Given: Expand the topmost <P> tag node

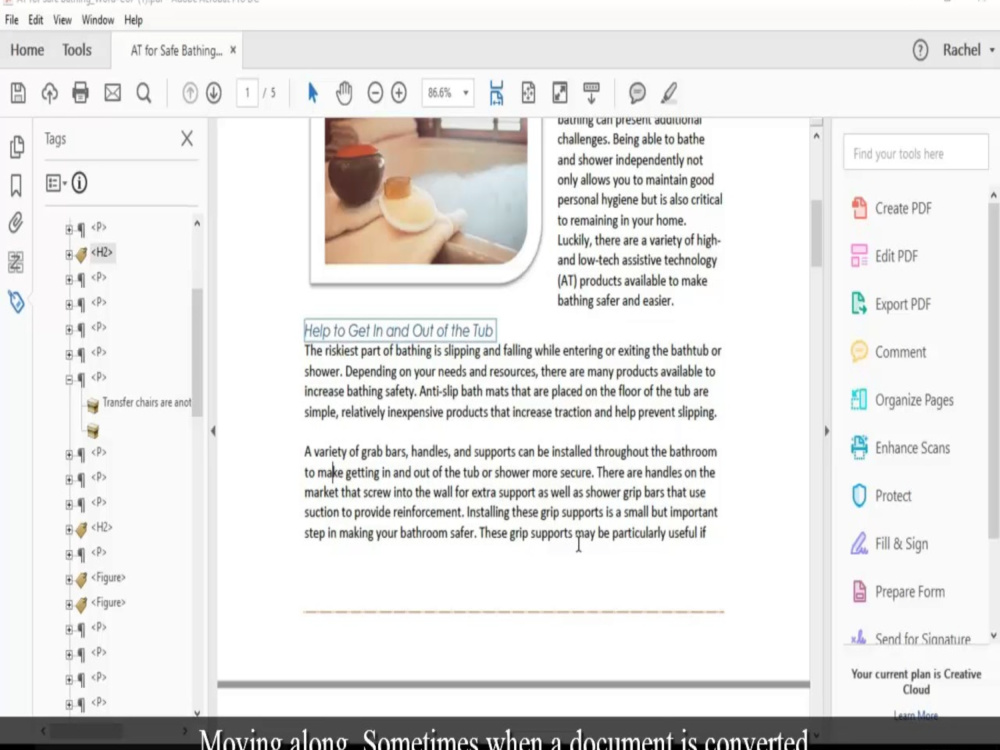Looking at the screenshot, I should coord(69,230).
